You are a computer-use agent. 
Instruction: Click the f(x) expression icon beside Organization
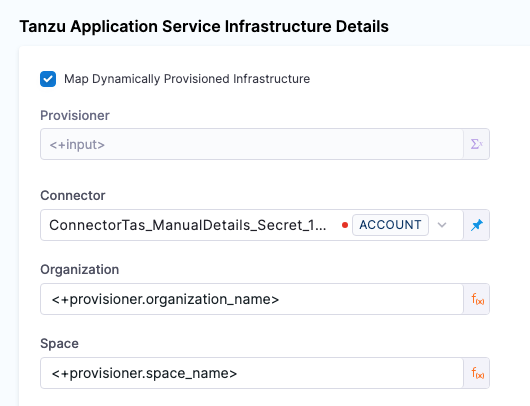coord(477,299)
